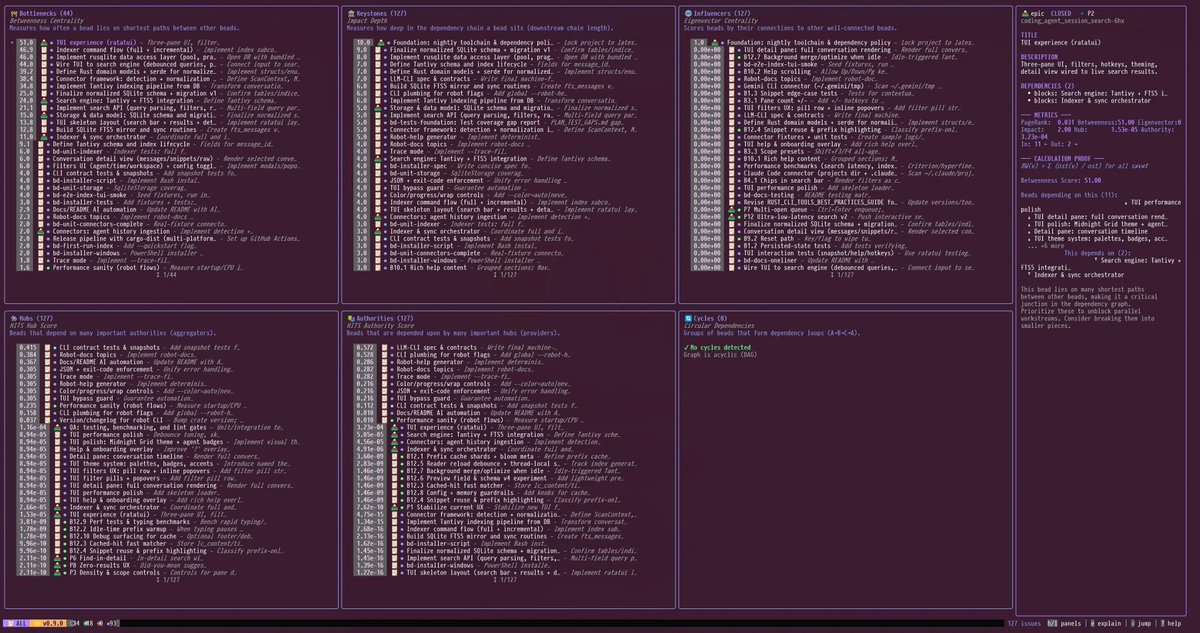The height and width of the screenshot is (633, 1200).
Task: Click the epic icon in detail pane header
Action: click(1025, 13)
